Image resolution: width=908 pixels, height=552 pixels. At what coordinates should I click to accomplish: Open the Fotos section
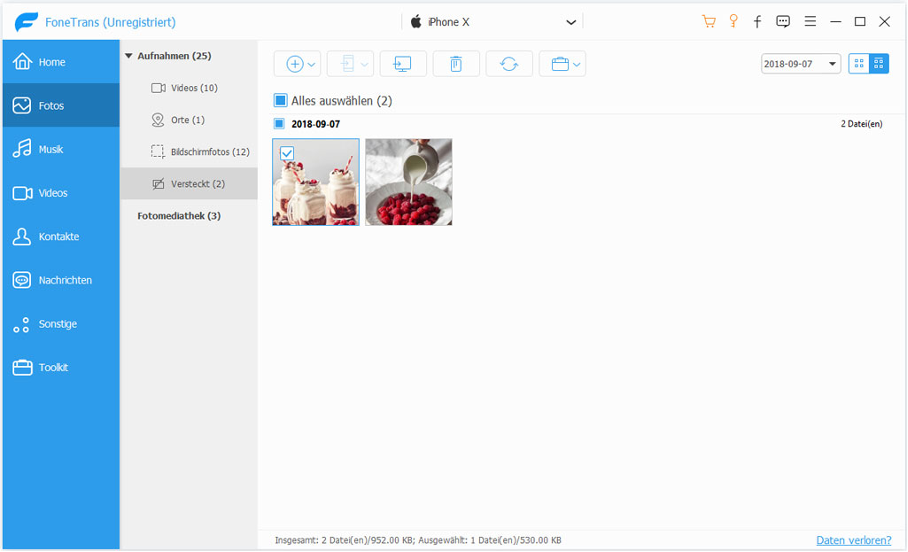(61, 105)
